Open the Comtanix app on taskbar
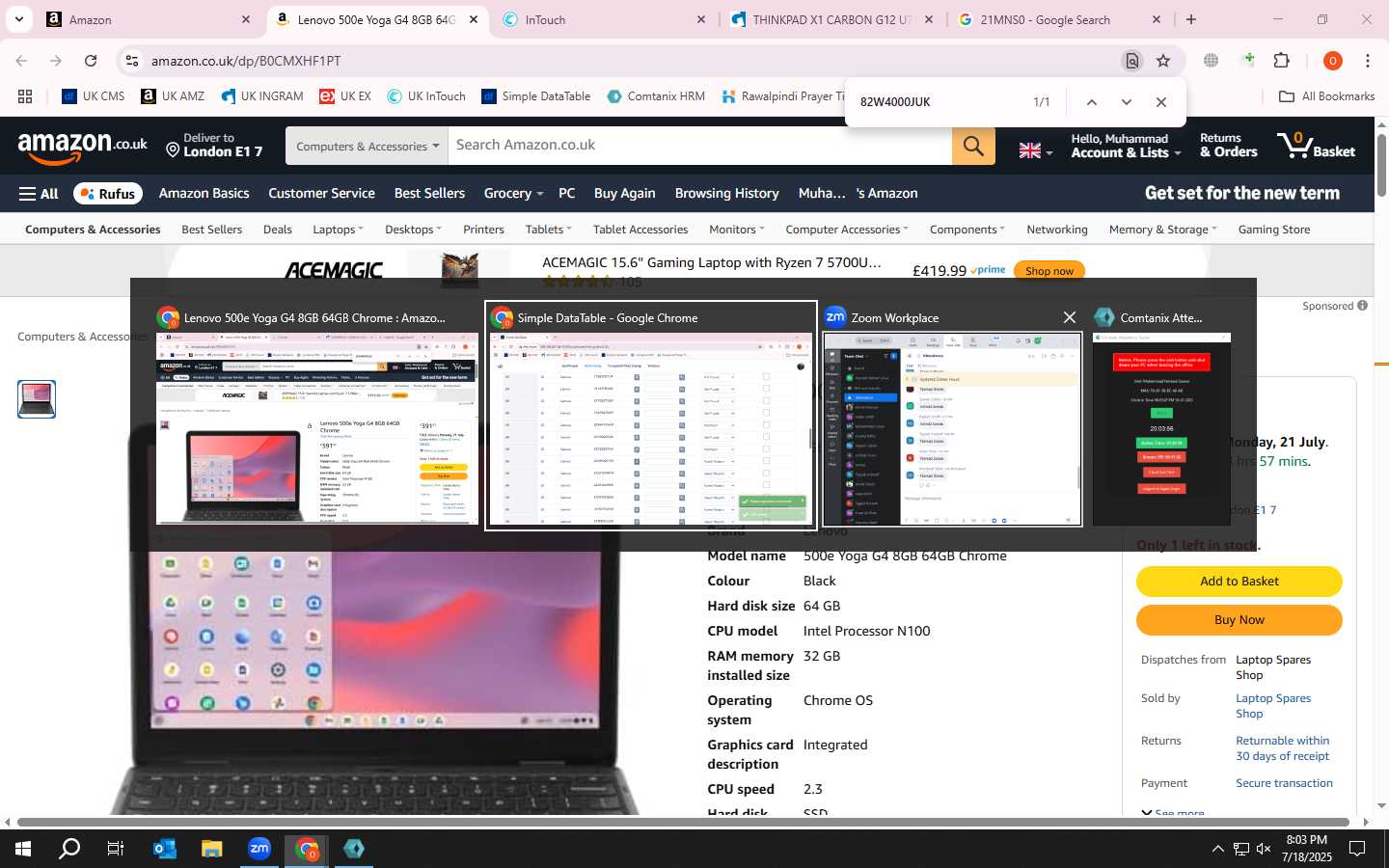This screenshot has width=1389, height=868. point(354,849)
